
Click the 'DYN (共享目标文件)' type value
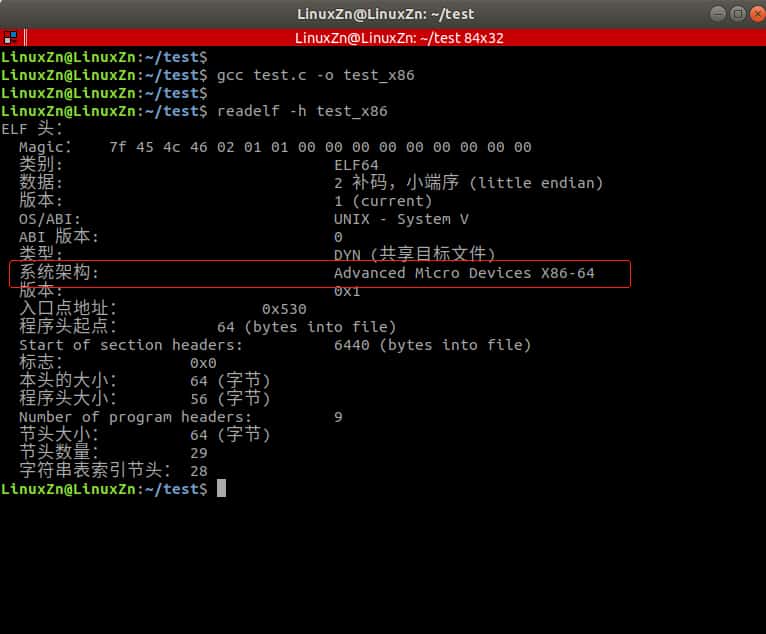tap(414, 254)
